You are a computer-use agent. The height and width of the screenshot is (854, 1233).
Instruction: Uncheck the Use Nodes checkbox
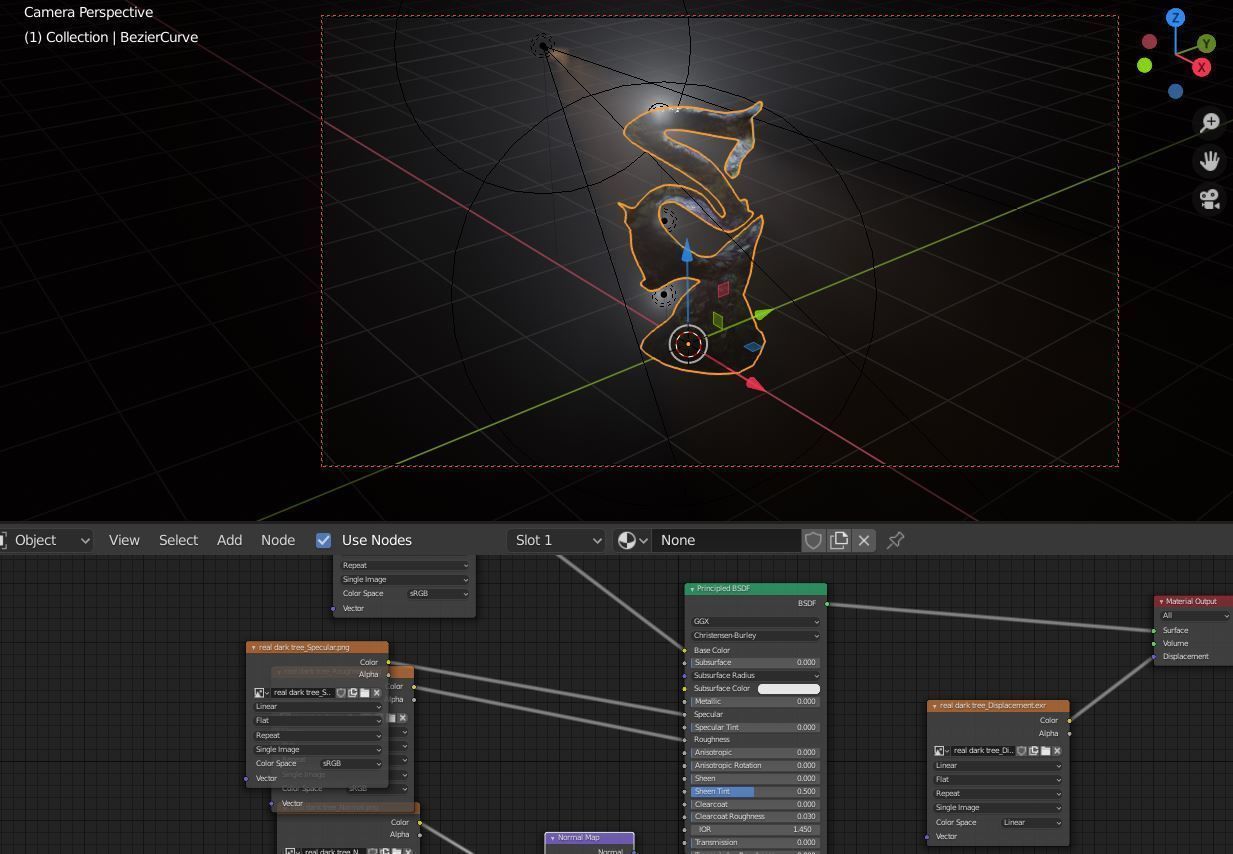tap(324, 540)
